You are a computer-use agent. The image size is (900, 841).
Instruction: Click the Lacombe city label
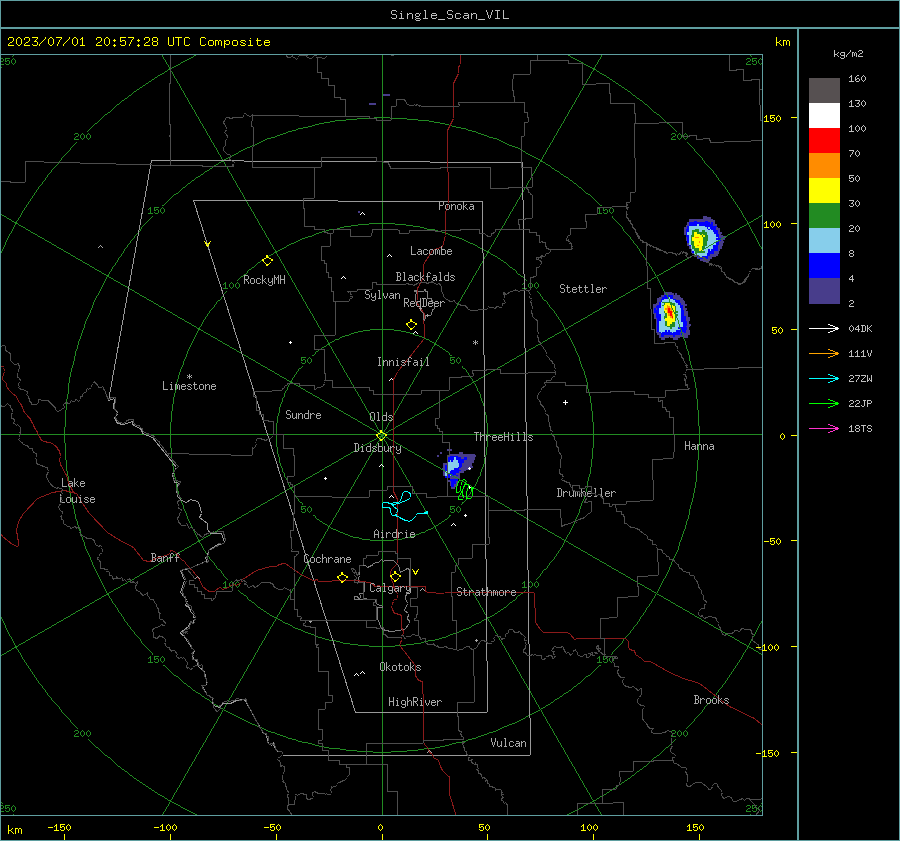[x=431, y=251]
